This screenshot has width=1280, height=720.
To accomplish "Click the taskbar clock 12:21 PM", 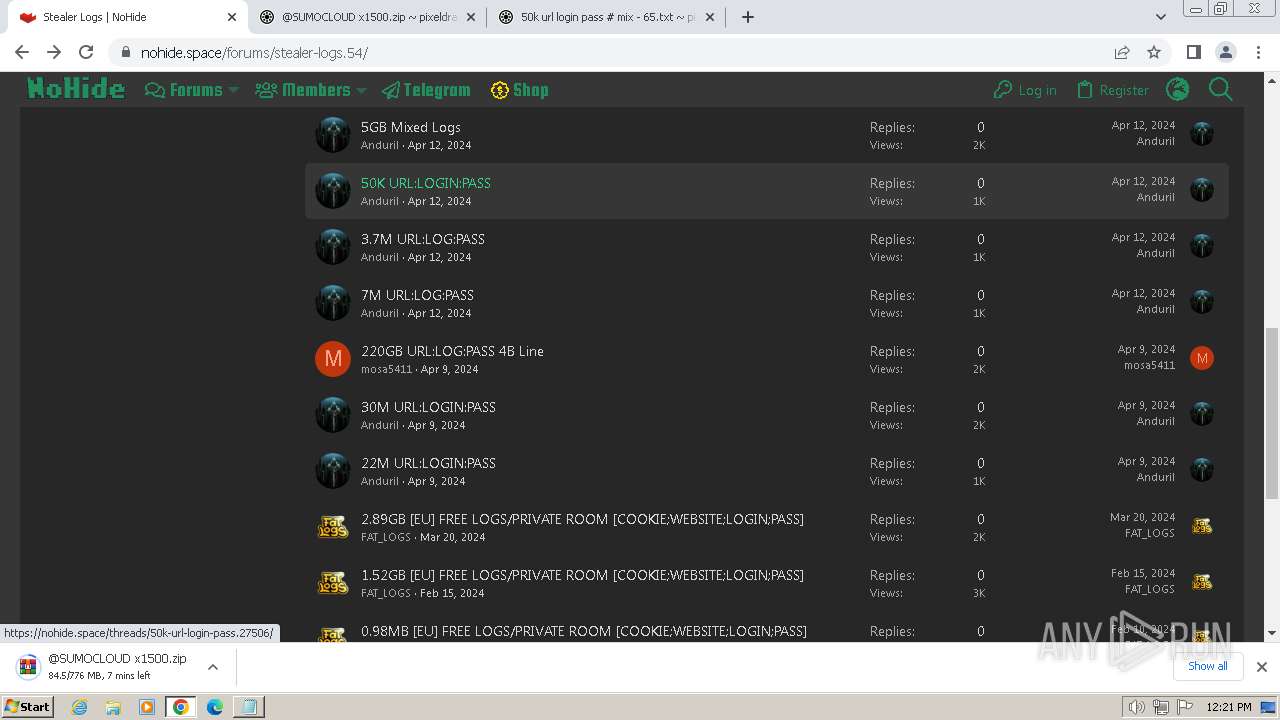I will pos(1229,707).
